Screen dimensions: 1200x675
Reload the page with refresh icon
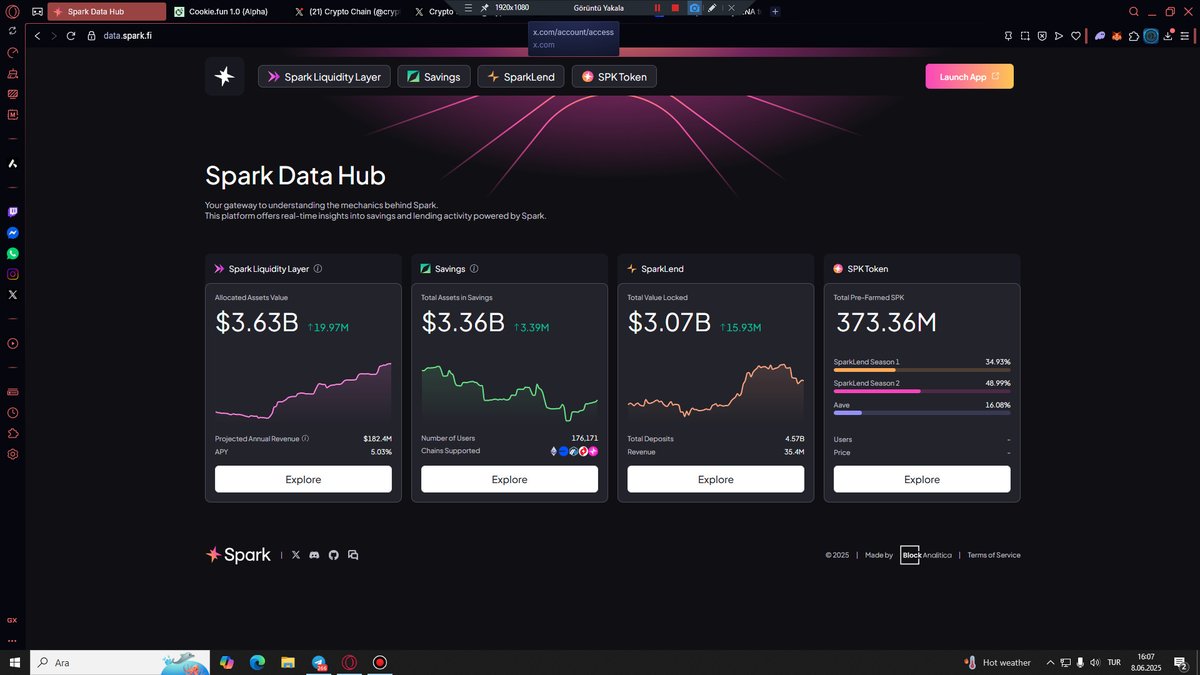click(71, 35)
